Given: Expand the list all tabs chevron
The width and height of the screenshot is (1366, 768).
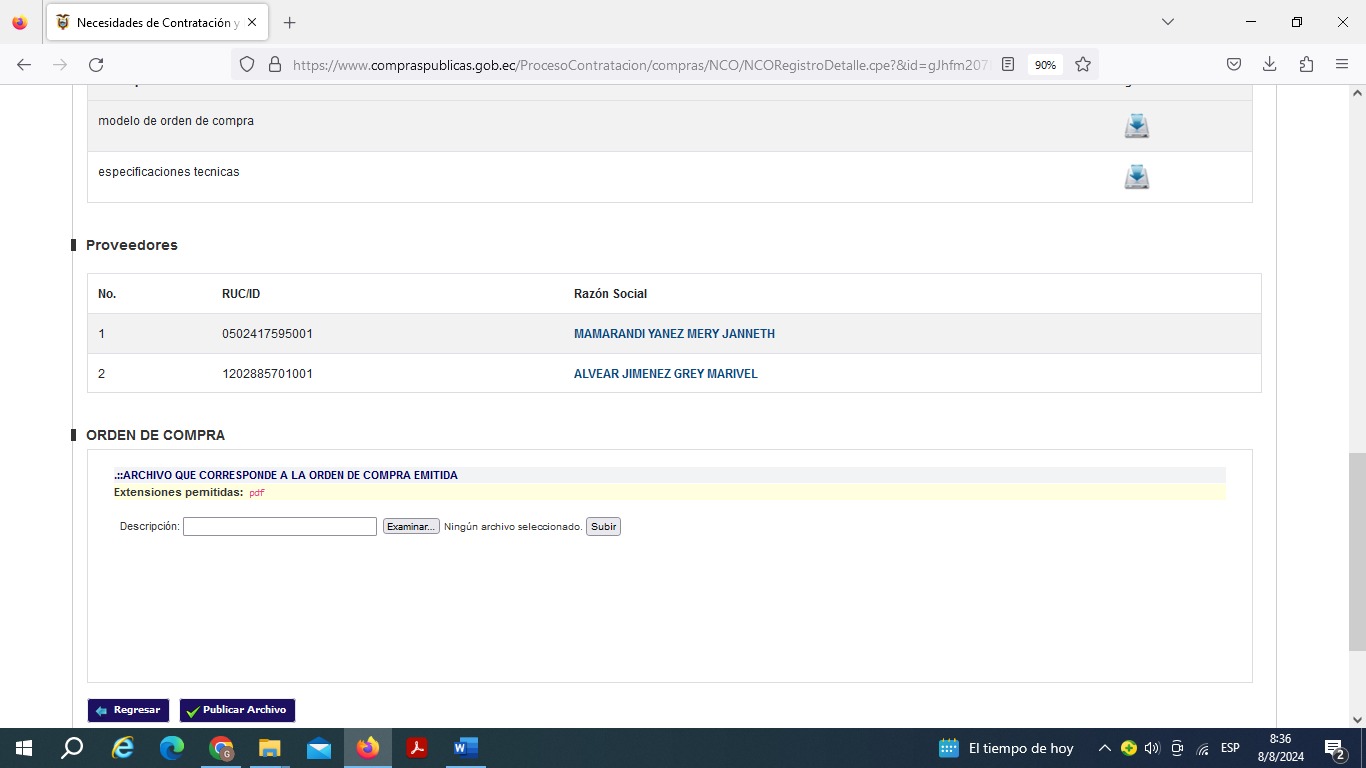Looking at the screenshot, I should 1167,22.
